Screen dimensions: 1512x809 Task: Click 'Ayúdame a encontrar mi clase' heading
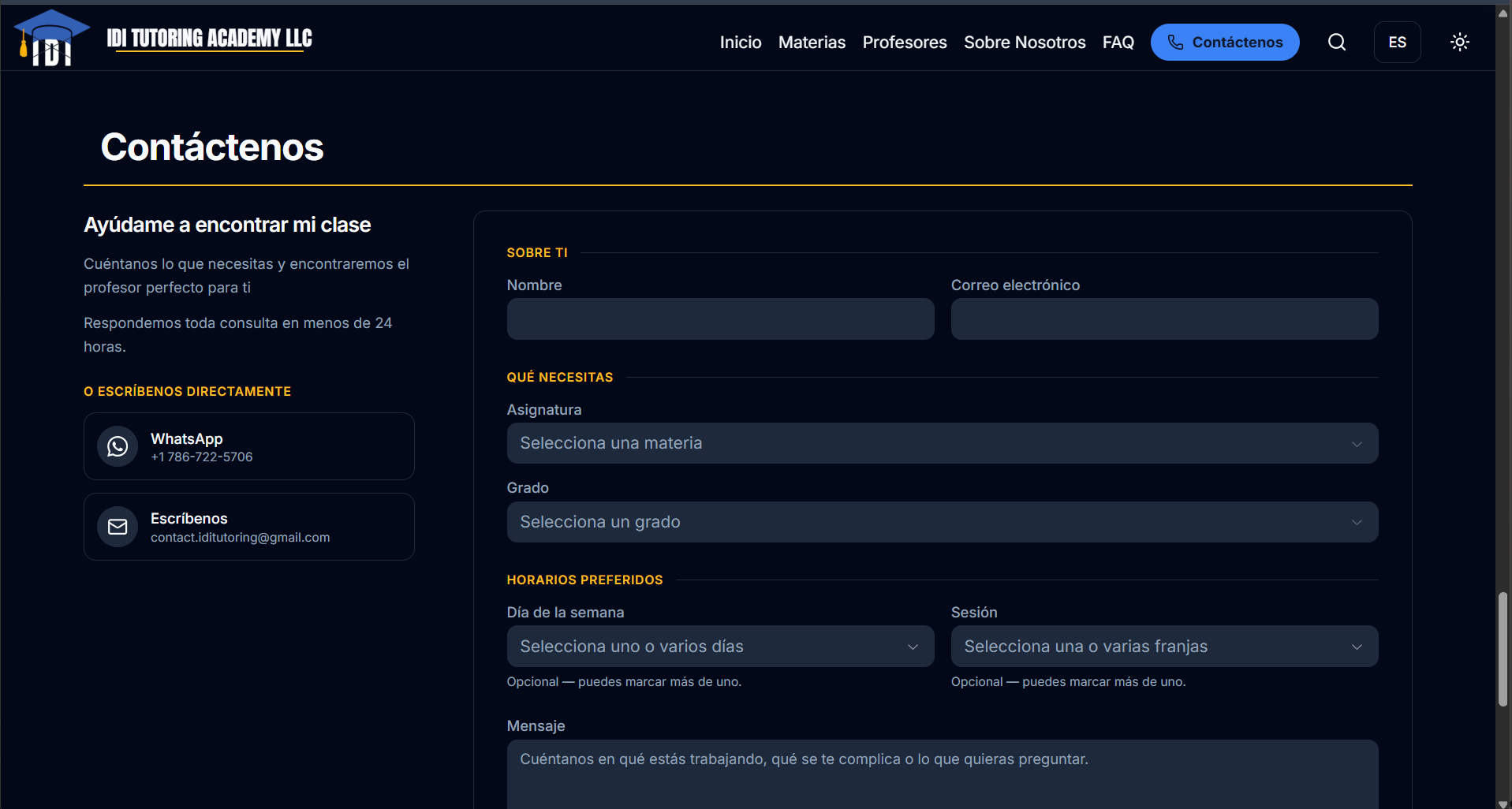[x=227, y=225]
